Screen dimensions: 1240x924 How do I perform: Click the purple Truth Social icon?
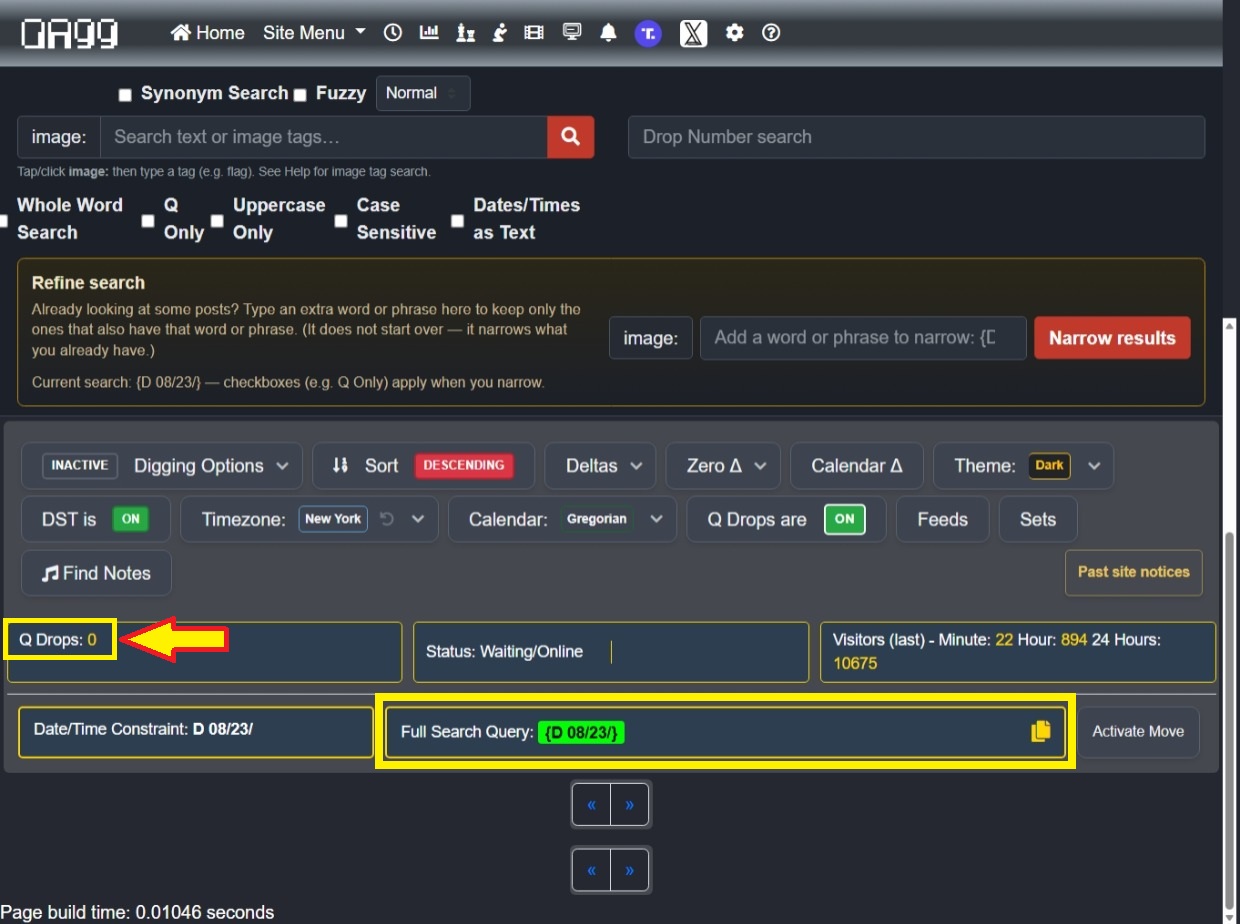pyautogui.click(x=648, y=33)
